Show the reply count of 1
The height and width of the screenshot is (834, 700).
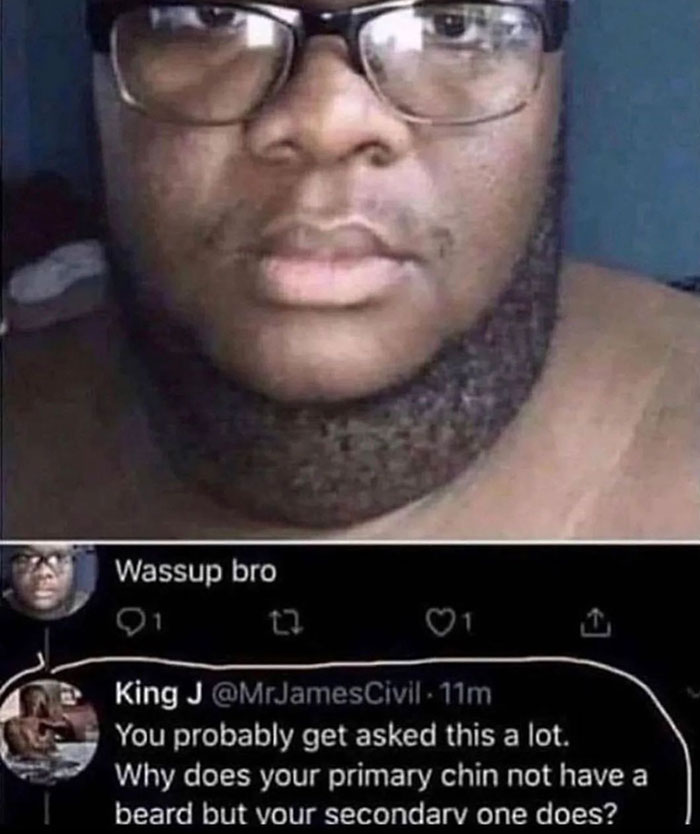[159, 622]
